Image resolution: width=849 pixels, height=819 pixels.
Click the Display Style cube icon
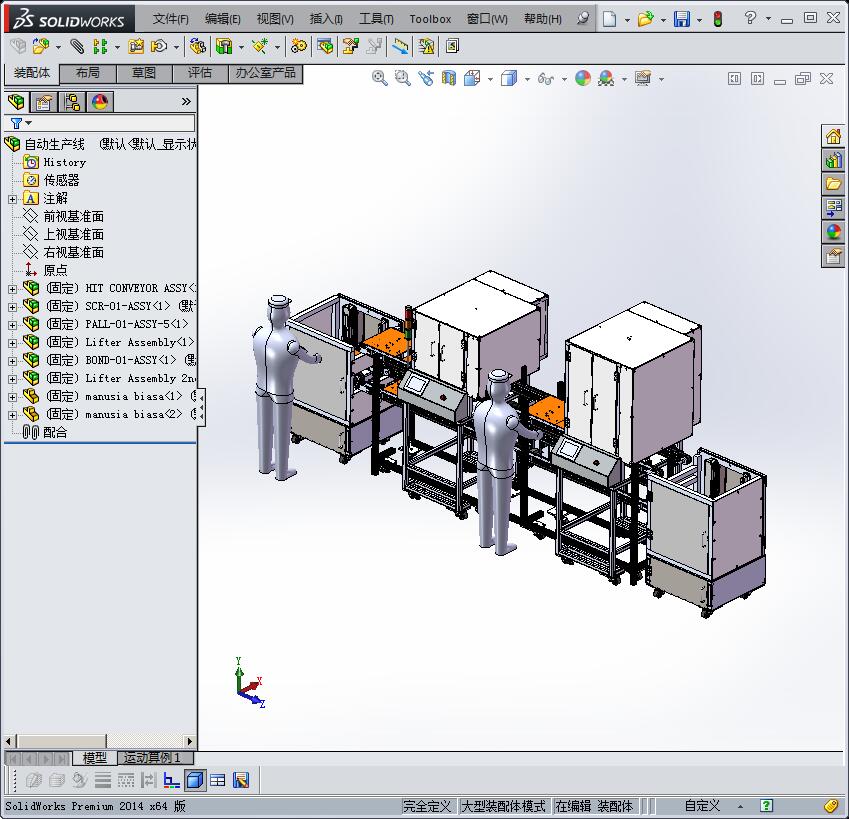click(508, 78)
